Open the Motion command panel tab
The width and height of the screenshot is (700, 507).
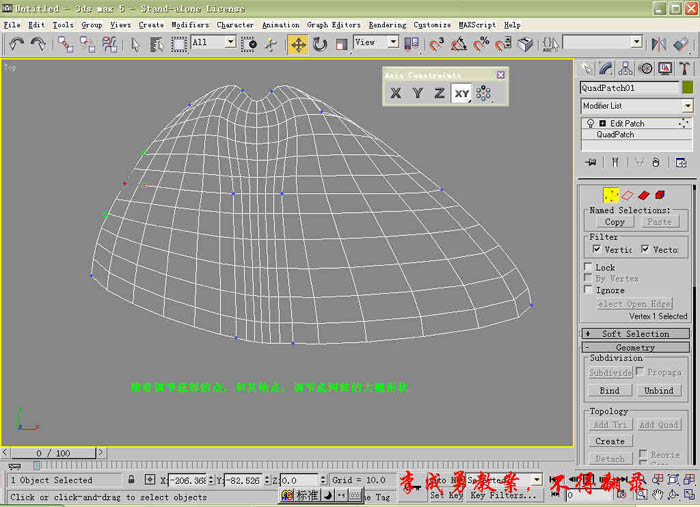click(x=645, y=68)
